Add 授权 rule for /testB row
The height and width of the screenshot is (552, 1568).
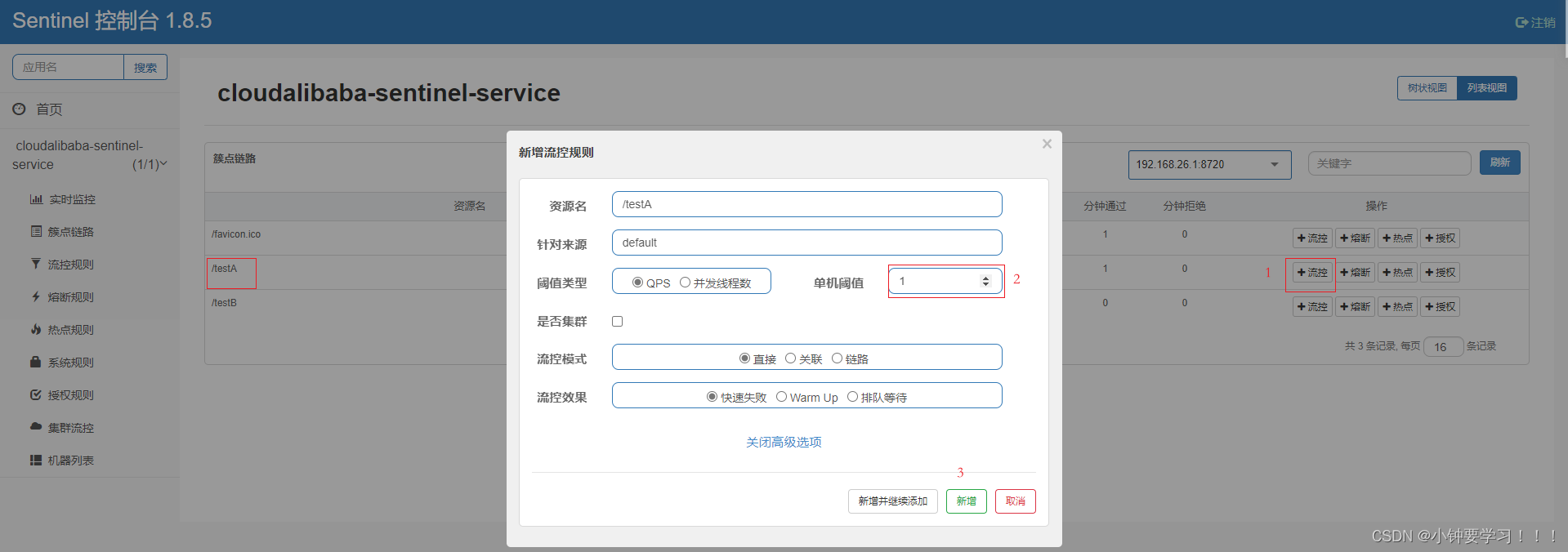point(1441,307)
